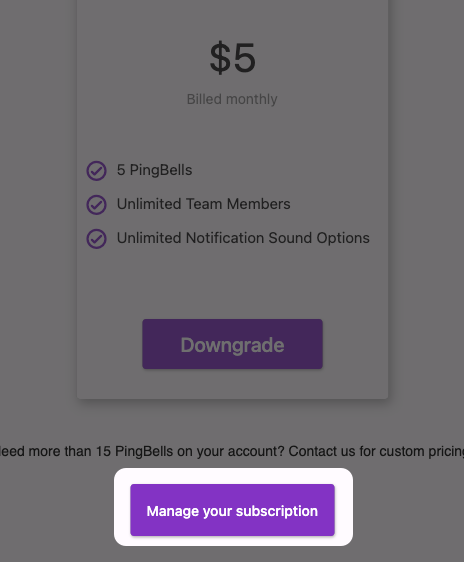
Task: Click the Need more than 15 PingBells text
Action: click(86, 451)
